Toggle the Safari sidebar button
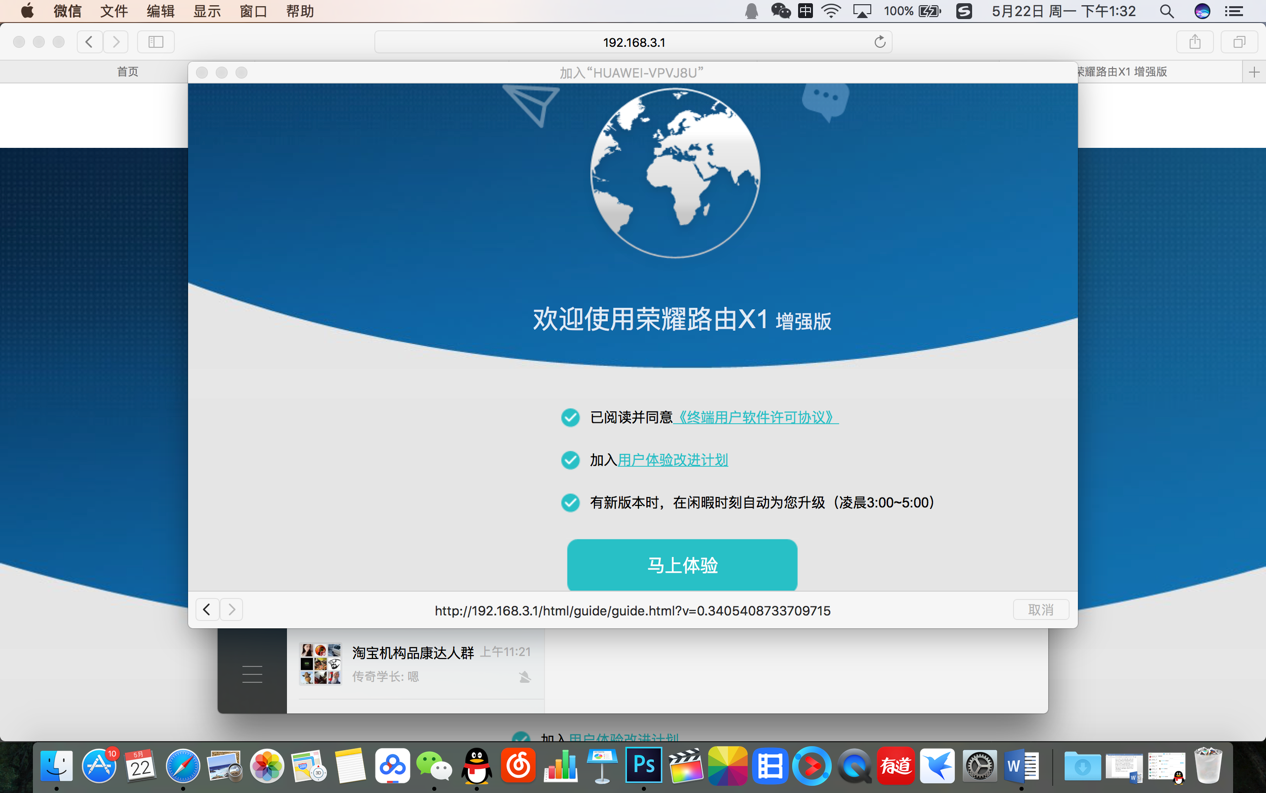The height and width of the screenshot is (793, 1266). click(156, 42)
